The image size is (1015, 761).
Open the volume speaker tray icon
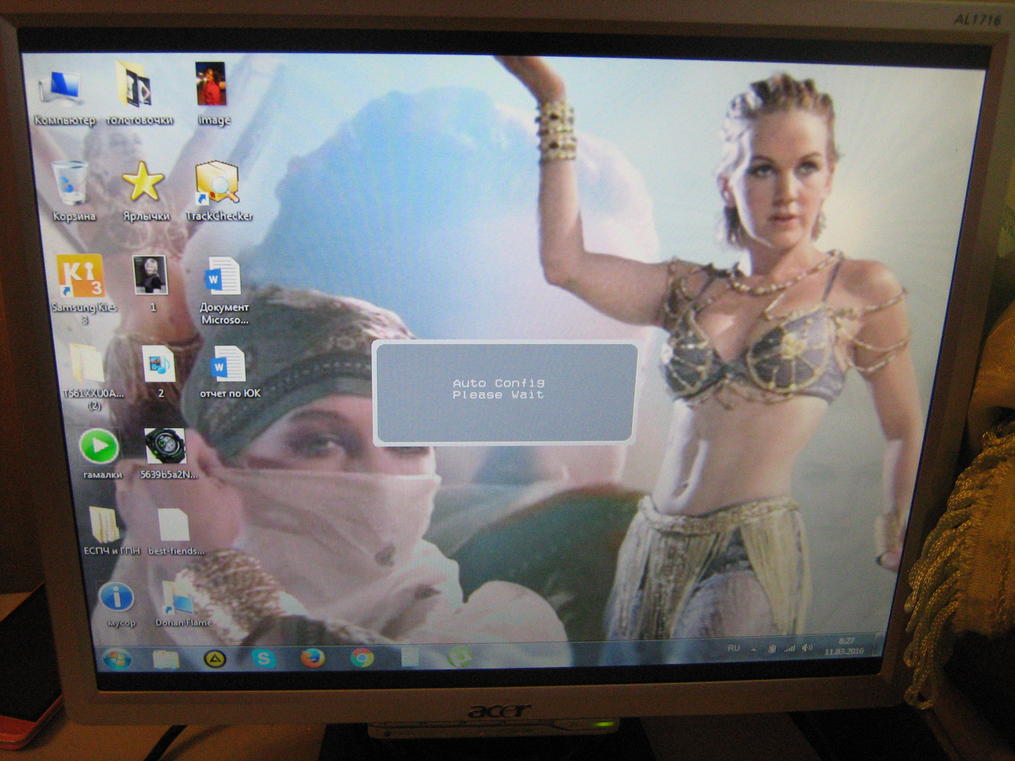[x=807, y=647]
